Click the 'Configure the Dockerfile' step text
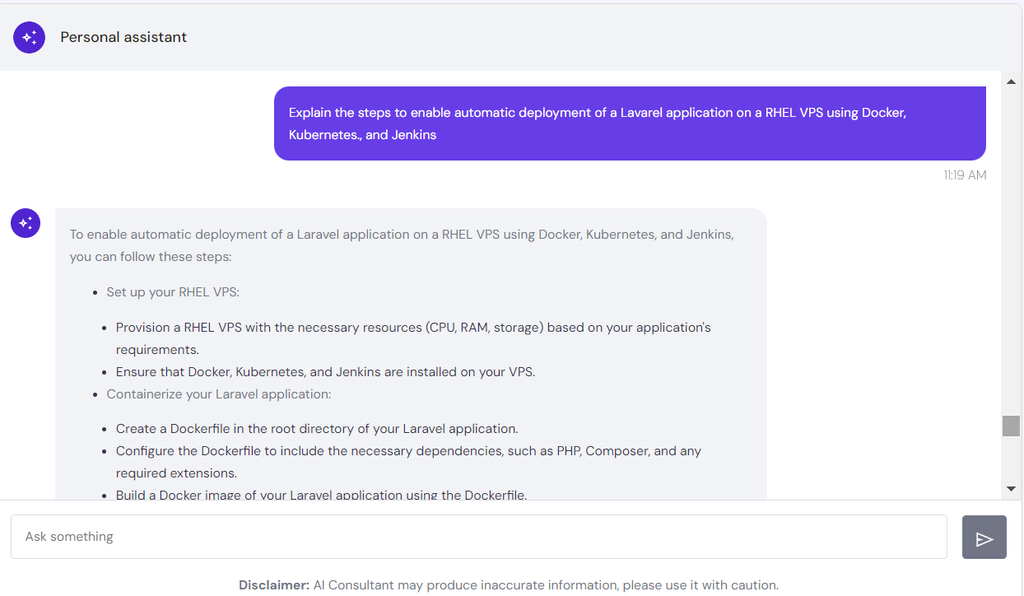This screenshot has width=1024, height=596. (x=408, y=462)
